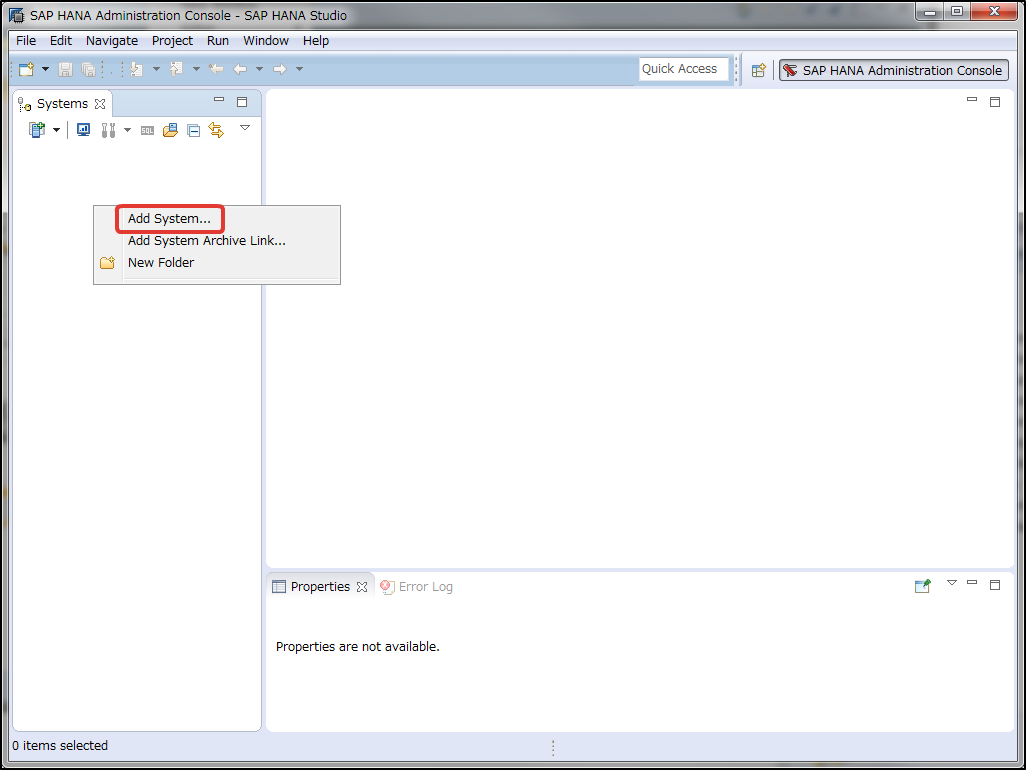Click the Forward navigation arrow

click(280, 69)
